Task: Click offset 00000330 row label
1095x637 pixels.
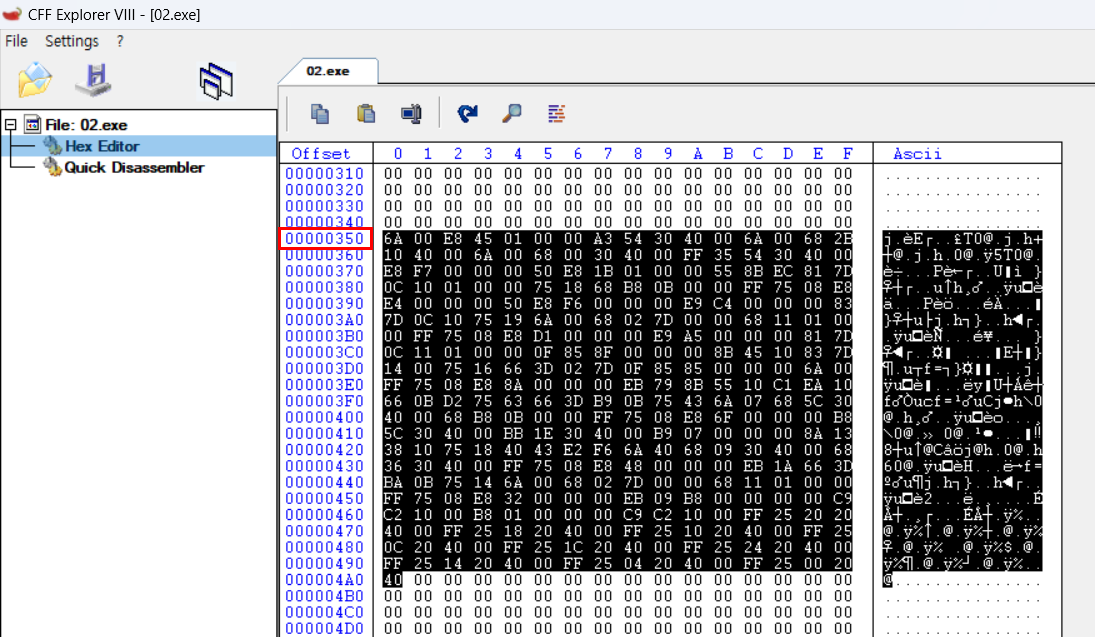Action: 325,207
